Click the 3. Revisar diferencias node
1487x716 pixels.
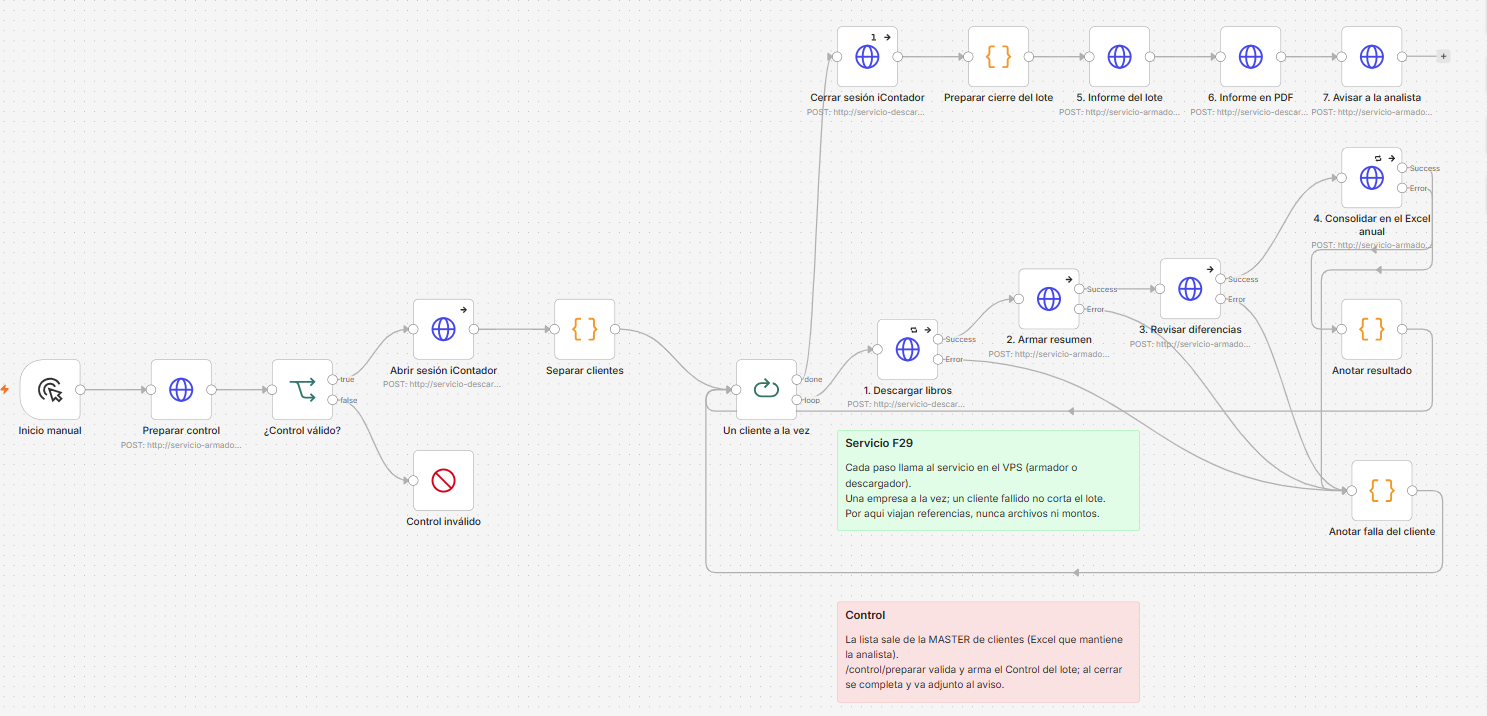click(1190, 289)
